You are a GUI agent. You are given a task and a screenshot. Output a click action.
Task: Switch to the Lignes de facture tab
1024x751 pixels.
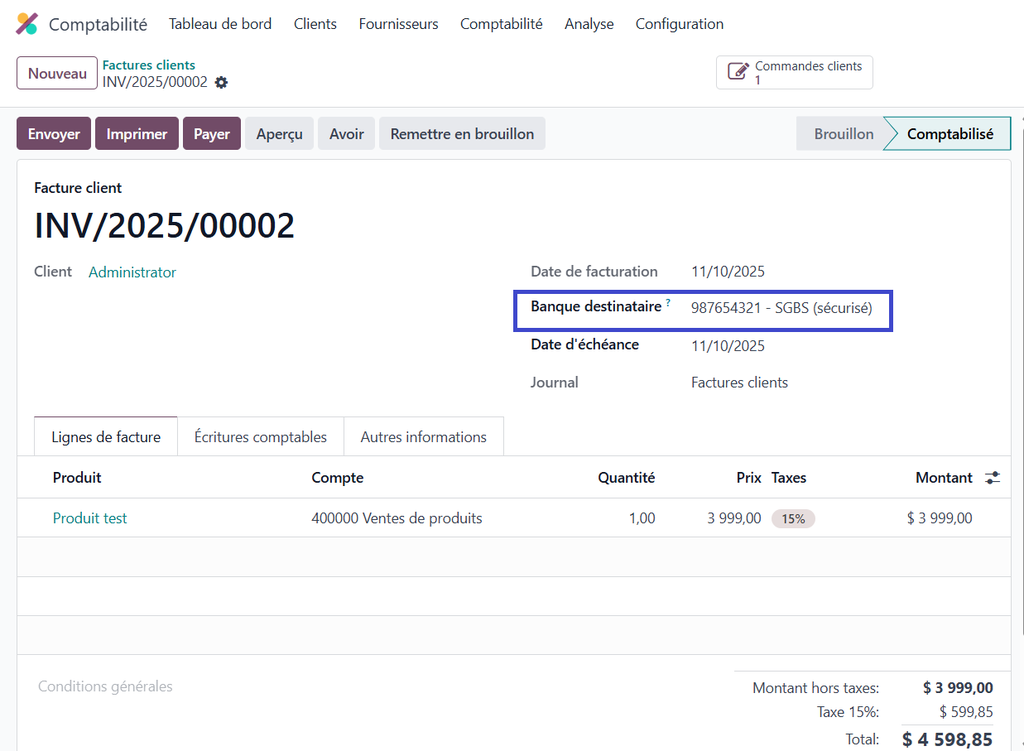coord(106,436)
